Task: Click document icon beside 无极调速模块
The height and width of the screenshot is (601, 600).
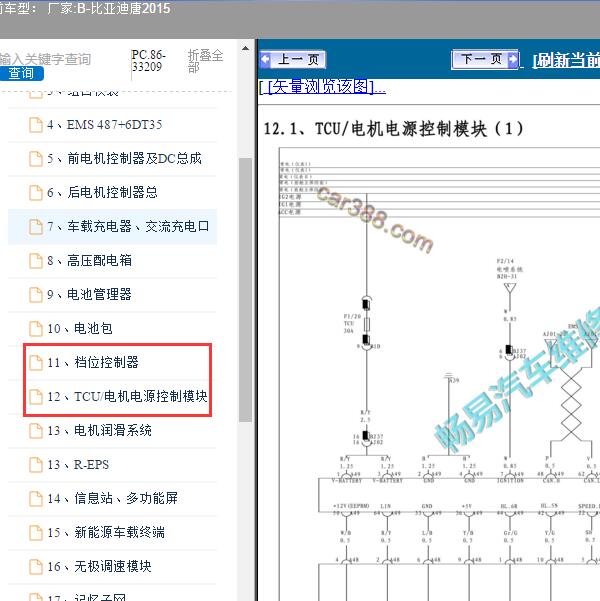Action: (x=36, y=567)
